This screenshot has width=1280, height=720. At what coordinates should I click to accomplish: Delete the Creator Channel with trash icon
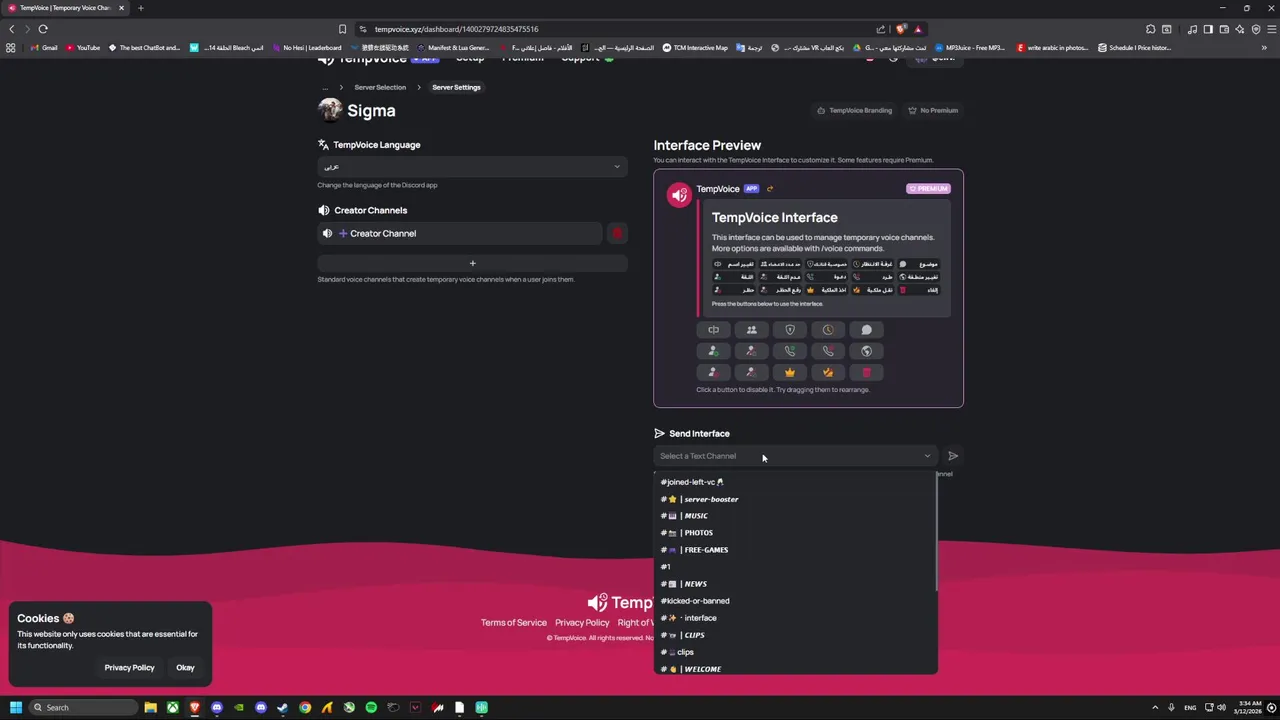(617, 233)
